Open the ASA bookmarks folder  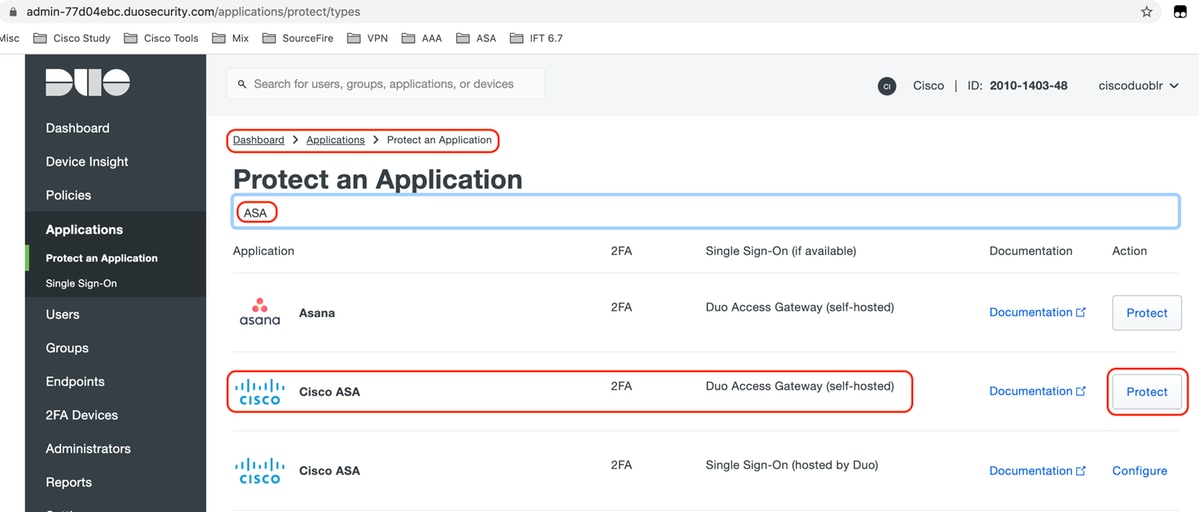pos(476,38)
